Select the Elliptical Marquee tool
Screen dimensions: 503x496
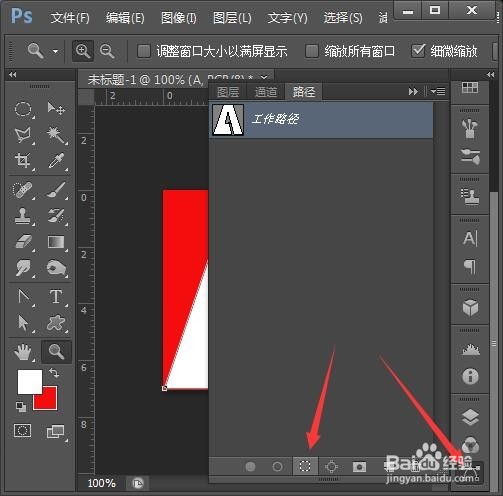tap(23, 109)
